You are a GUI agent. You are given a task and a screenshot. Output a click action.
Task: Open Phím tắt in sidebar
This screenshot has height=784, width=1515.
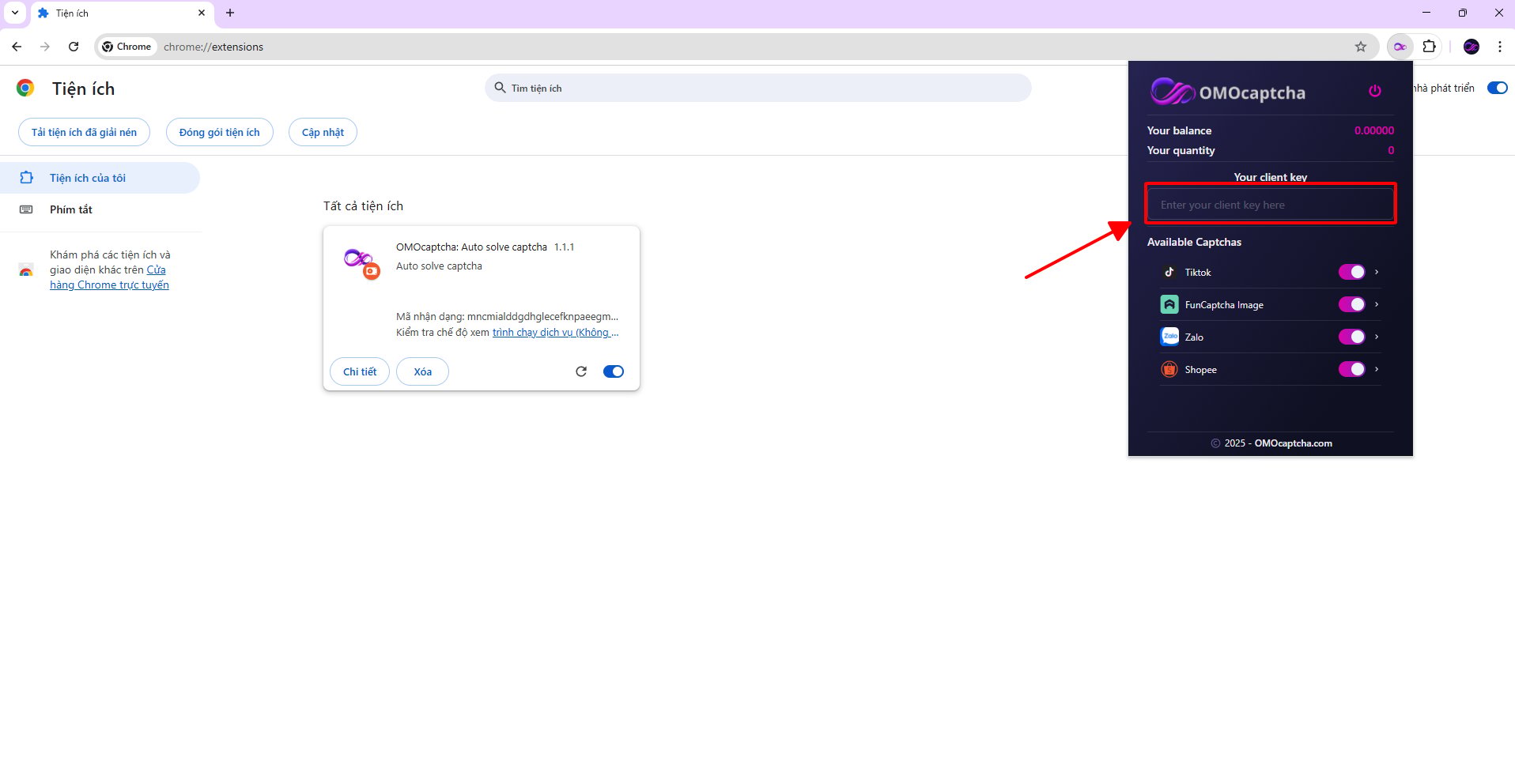100,209
